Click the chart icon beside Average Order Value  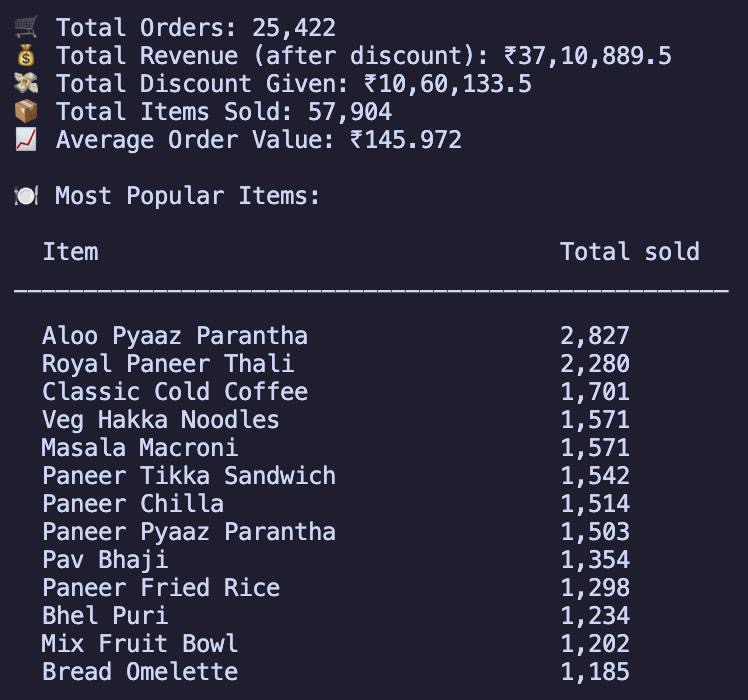(26, 140)
